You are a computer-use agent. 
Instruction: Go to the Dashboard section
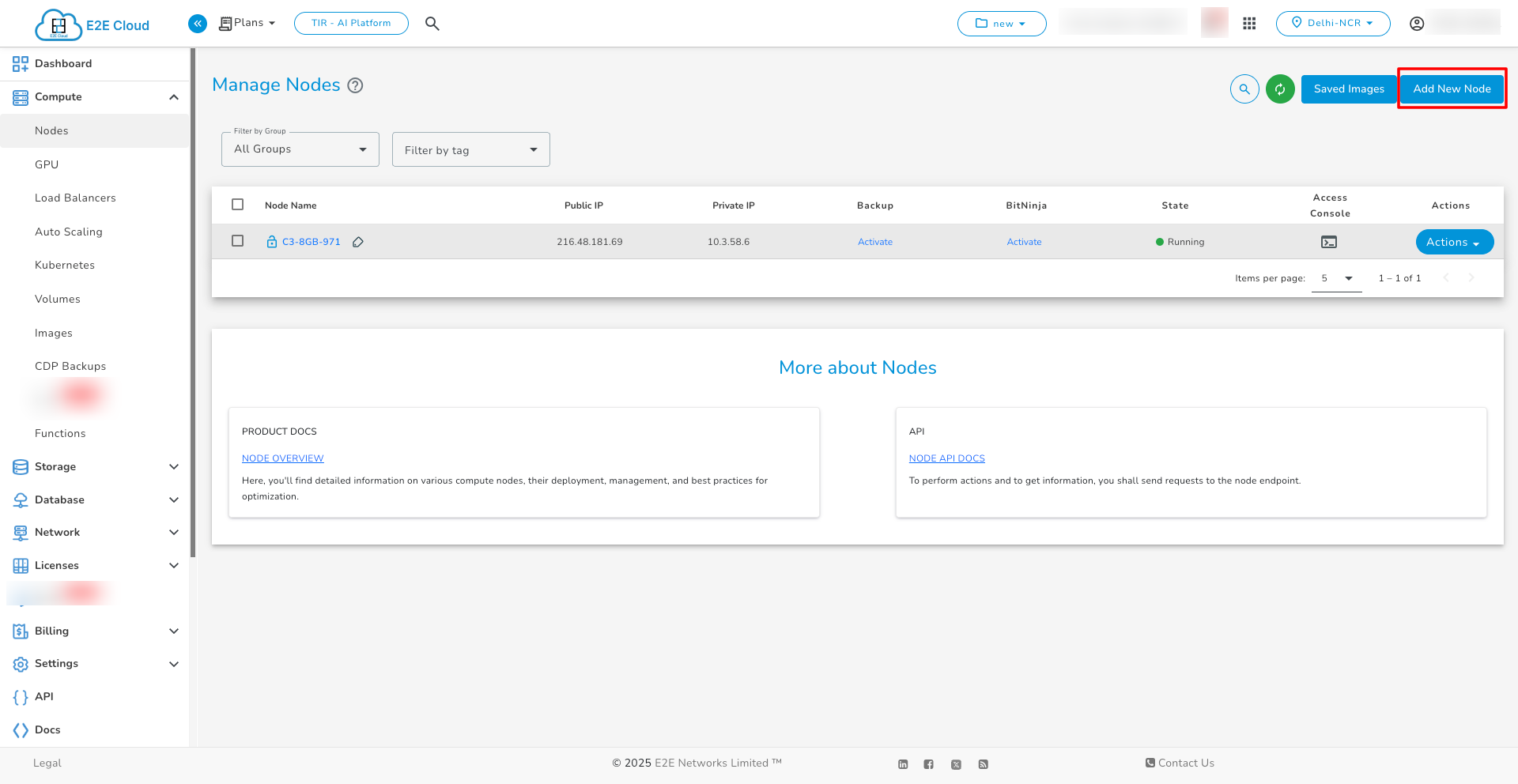(x=63, y=63)
